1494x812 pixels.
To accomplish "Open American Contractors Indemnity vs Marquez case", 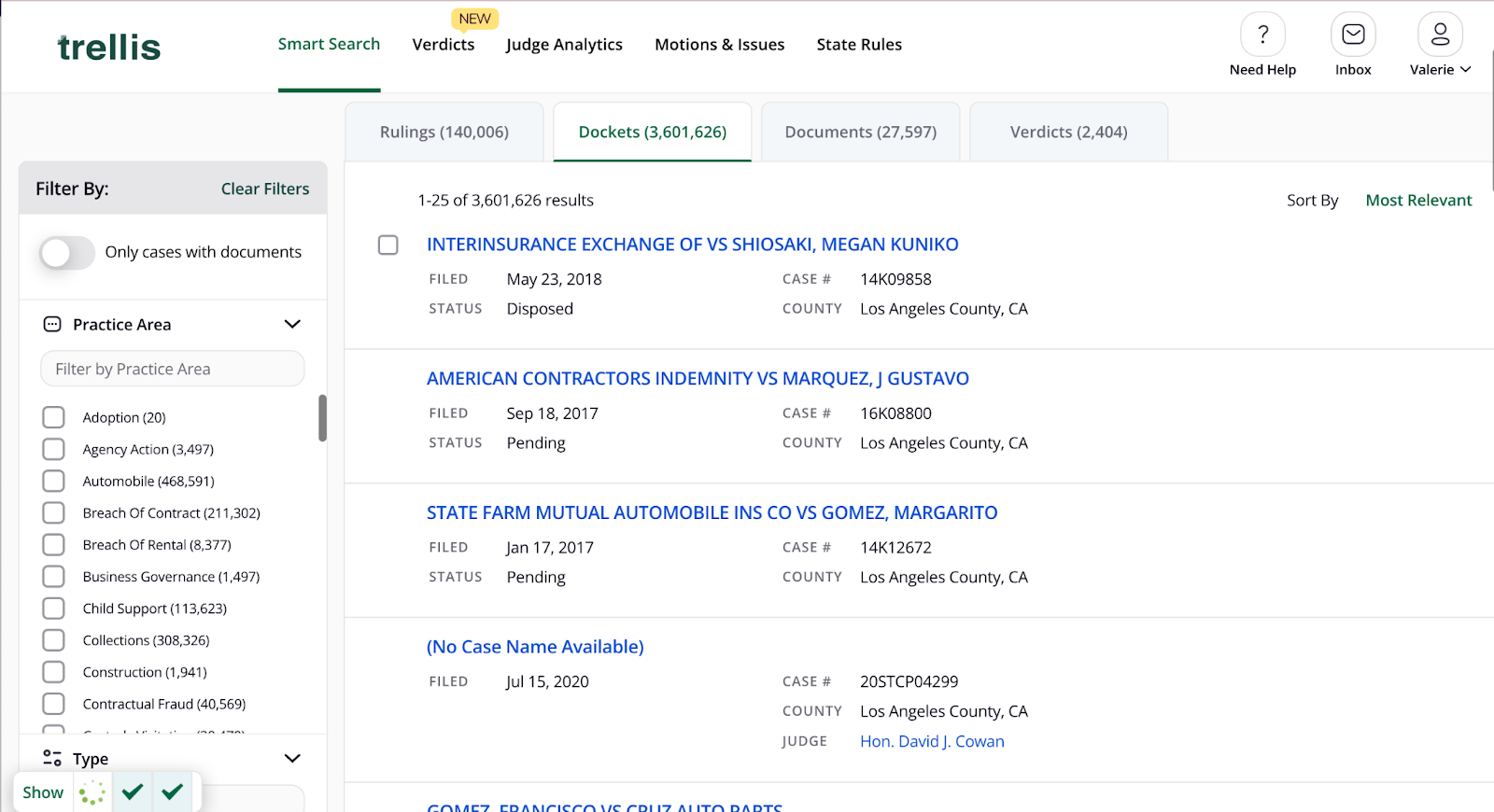I will (698, 378).
